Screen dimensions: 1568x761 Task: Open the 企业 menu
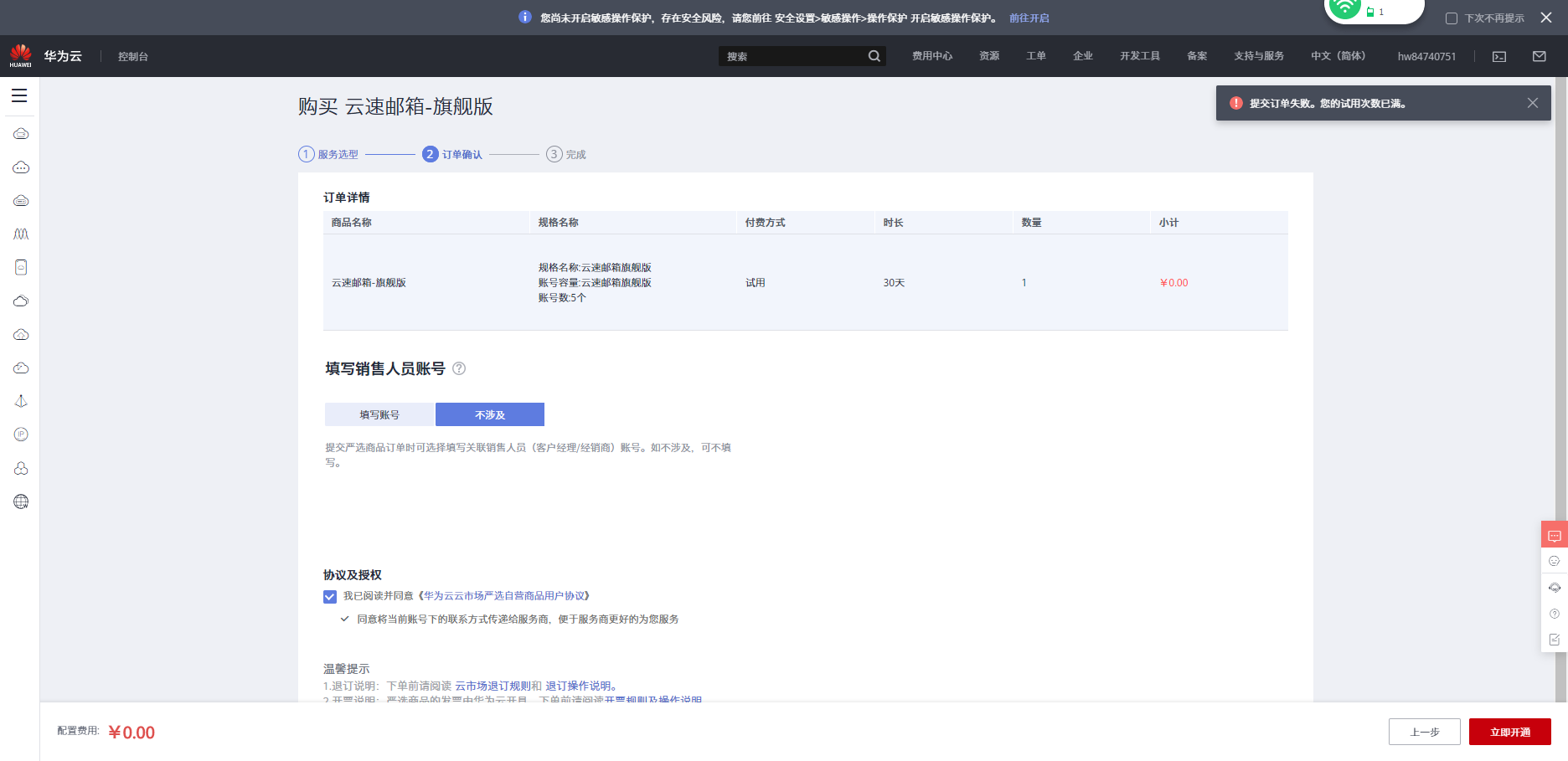[1083, 56]
